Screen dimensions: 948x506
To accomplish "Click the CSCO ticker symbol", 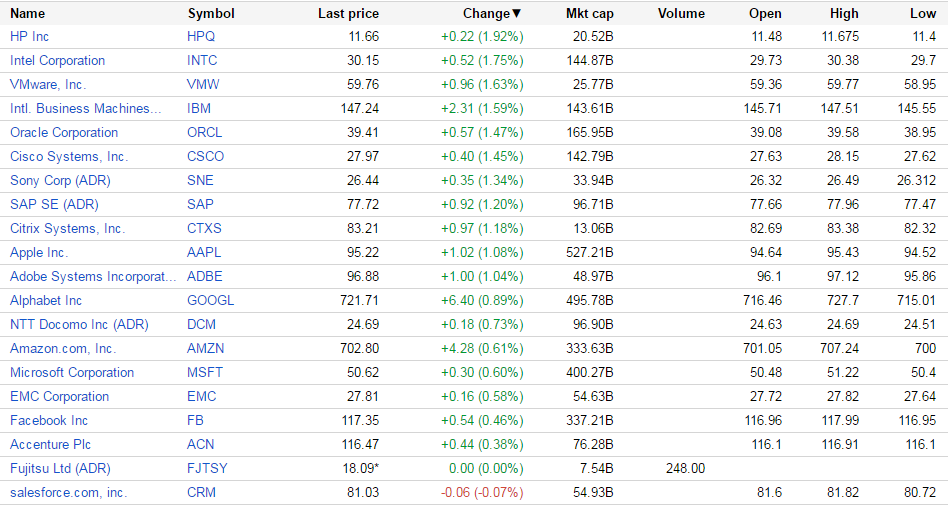I will coord(205,156).
